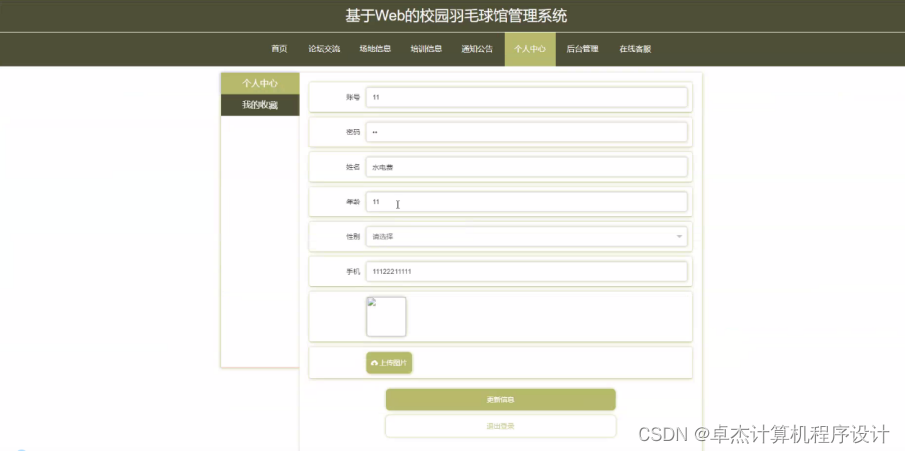Open 后台管理 from the top menu

point(582,49)
